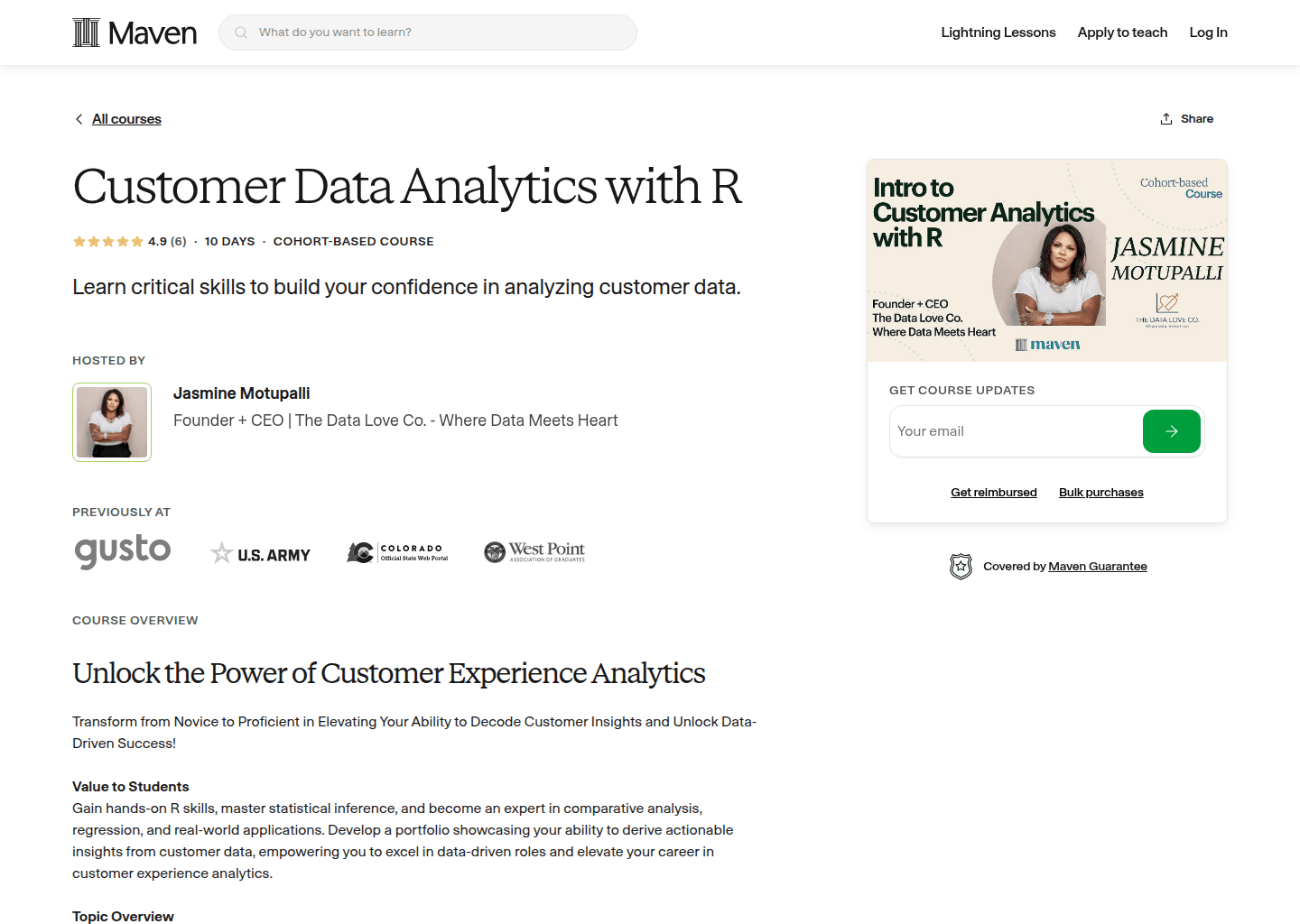The image size is (1300, 924).
Task: Open the All courses link
Action: (x=126, y=118)
